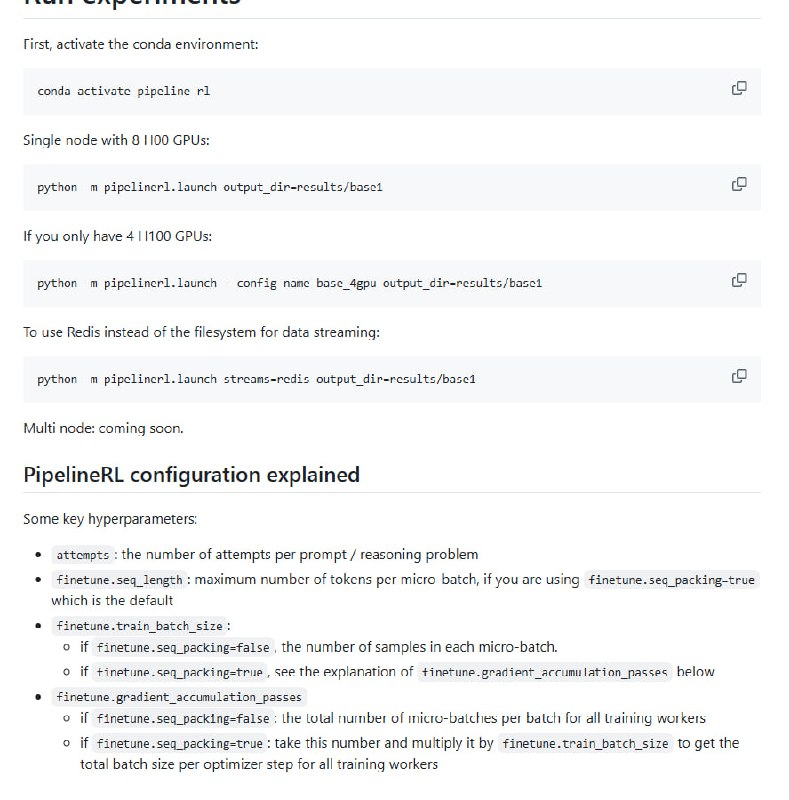Click the 'finetune.train_batch_size' top-level bullet label
Screen dimensions: 790x800
pyautogui.click(x=141, y=626)
